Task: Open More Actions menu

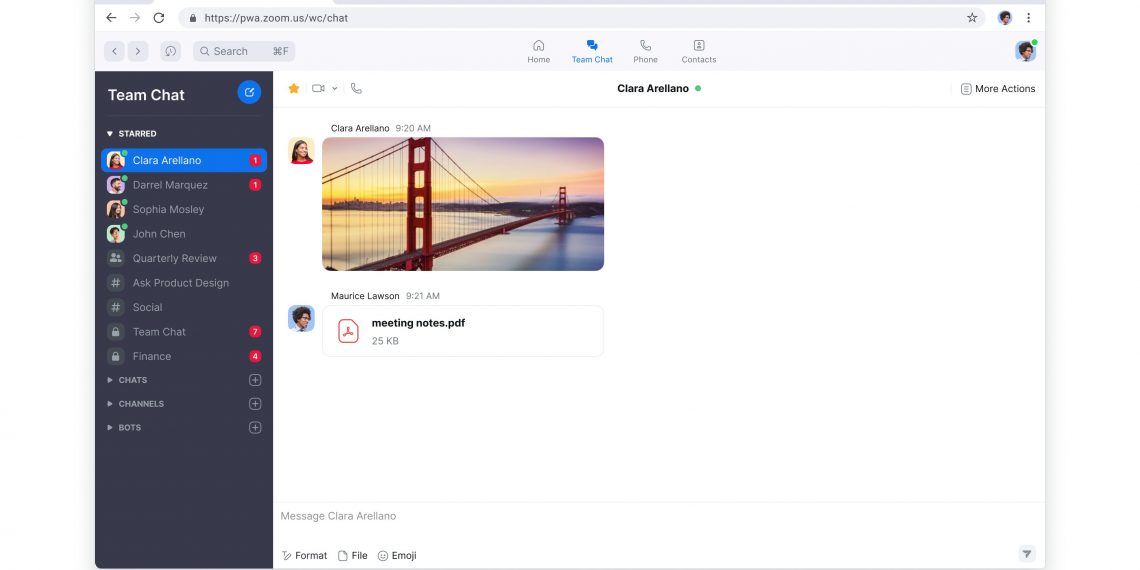Action: [x=998, y=89]
